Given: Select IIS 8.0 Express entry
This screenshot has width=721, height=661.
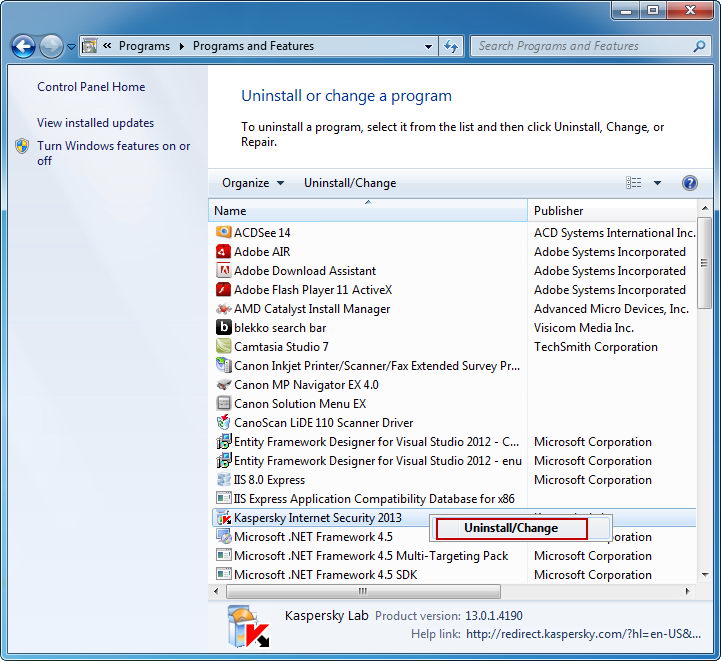Looking at the screenshot, I should click(269, 480).
